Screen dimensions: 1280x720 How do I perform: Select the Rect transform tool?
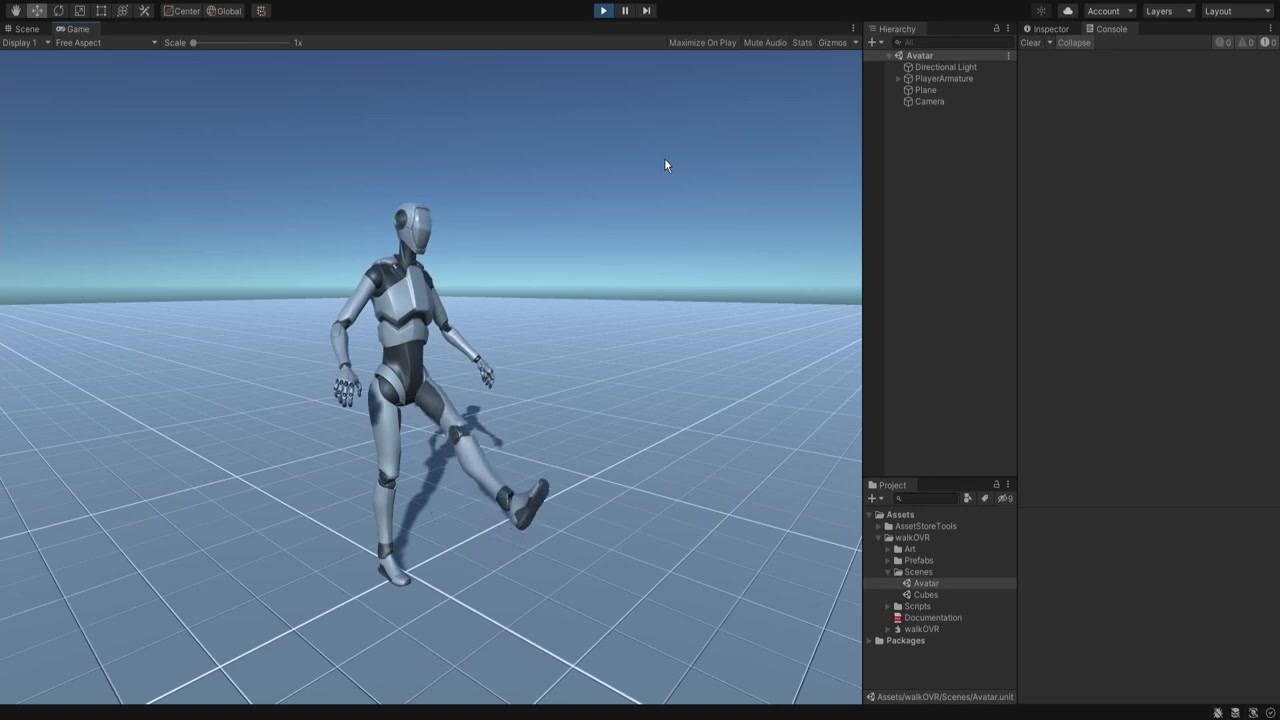click(x=101, y=11)
